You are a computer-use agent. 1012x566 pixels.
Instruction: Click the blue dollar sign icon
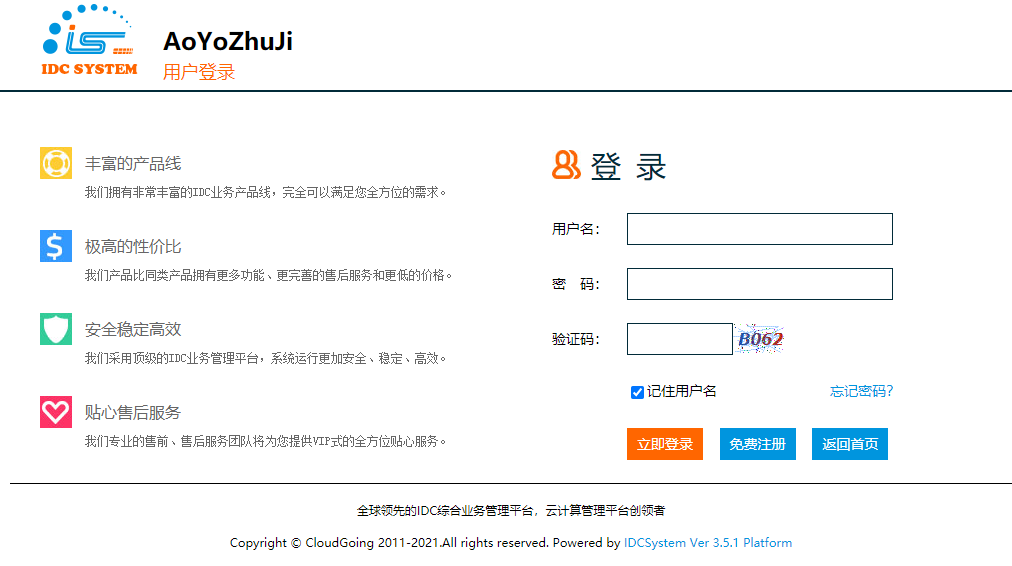(x=56, y=246)
